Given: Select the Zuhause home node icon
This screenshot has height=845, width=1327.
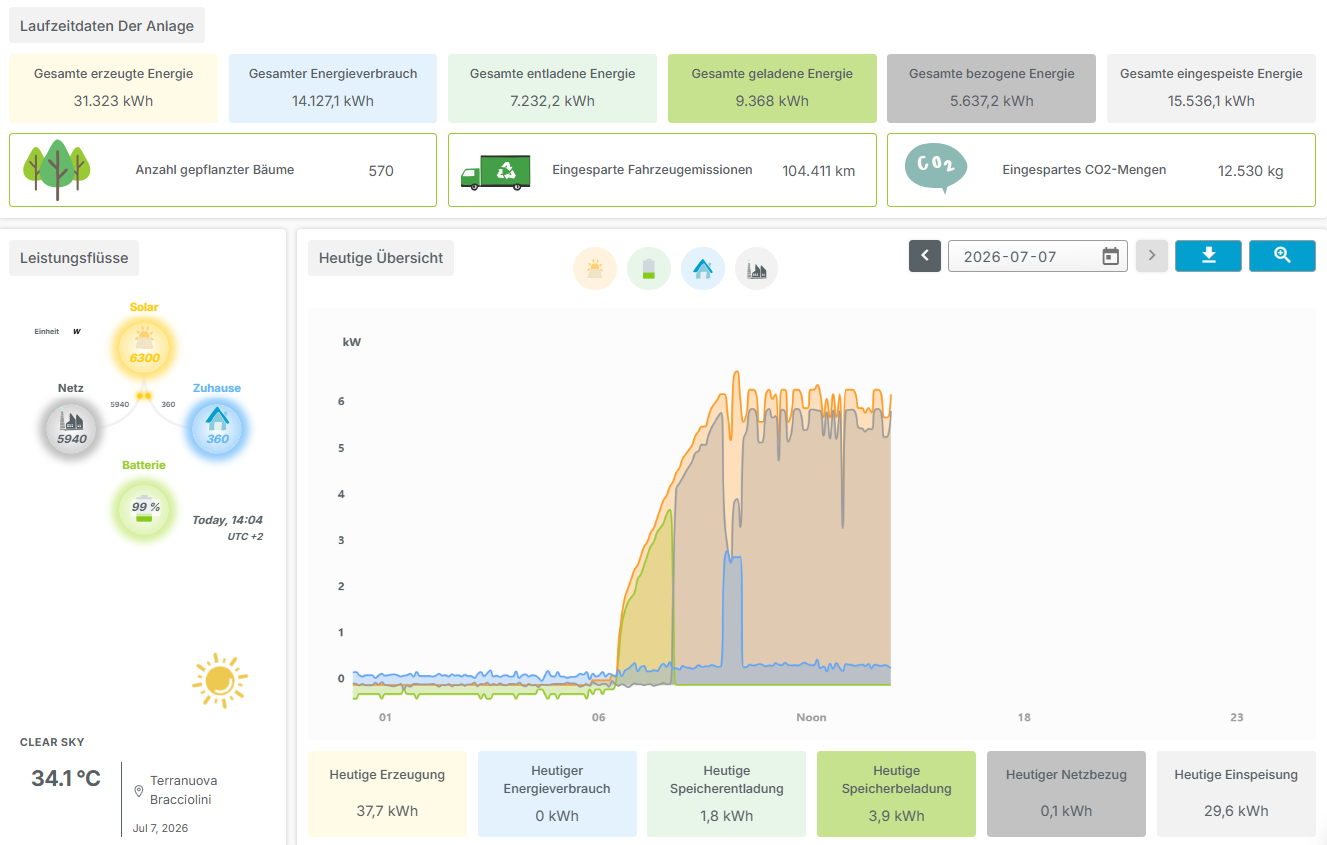Looking at the screenshot, I should click(217, 429).
